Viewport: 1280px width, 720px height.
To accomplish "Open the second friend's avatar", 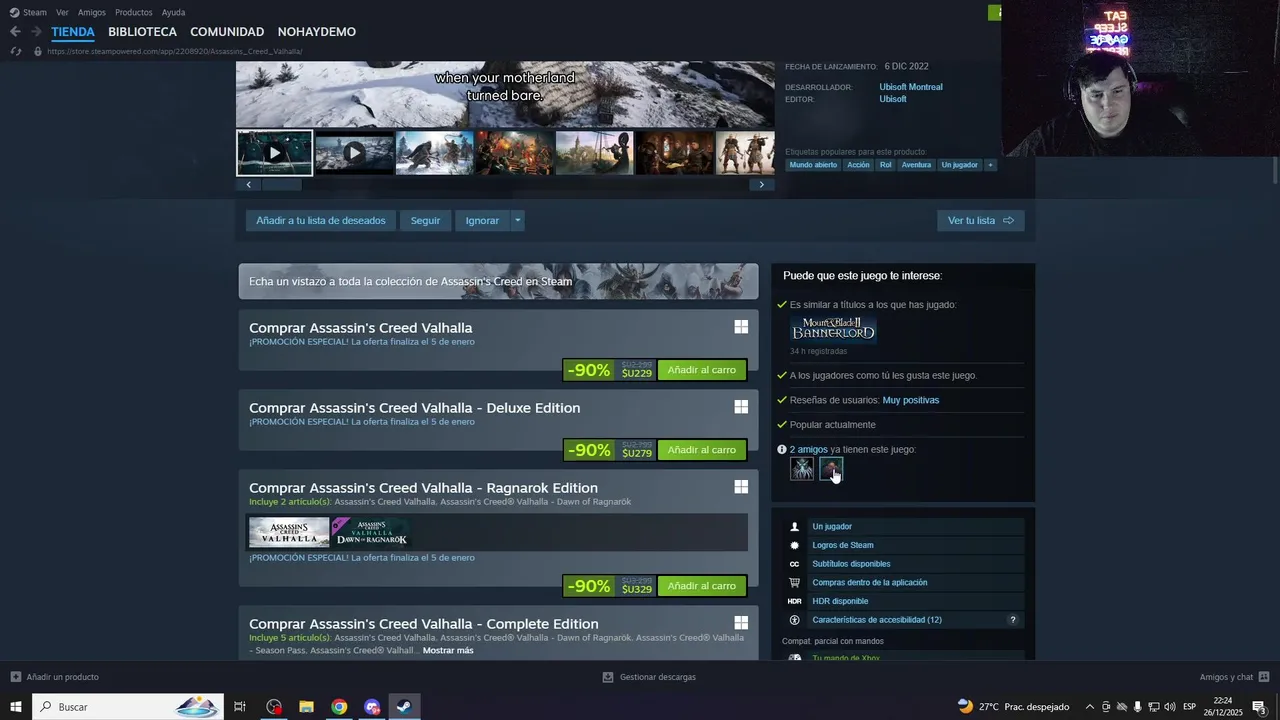I will pos(831,468).
